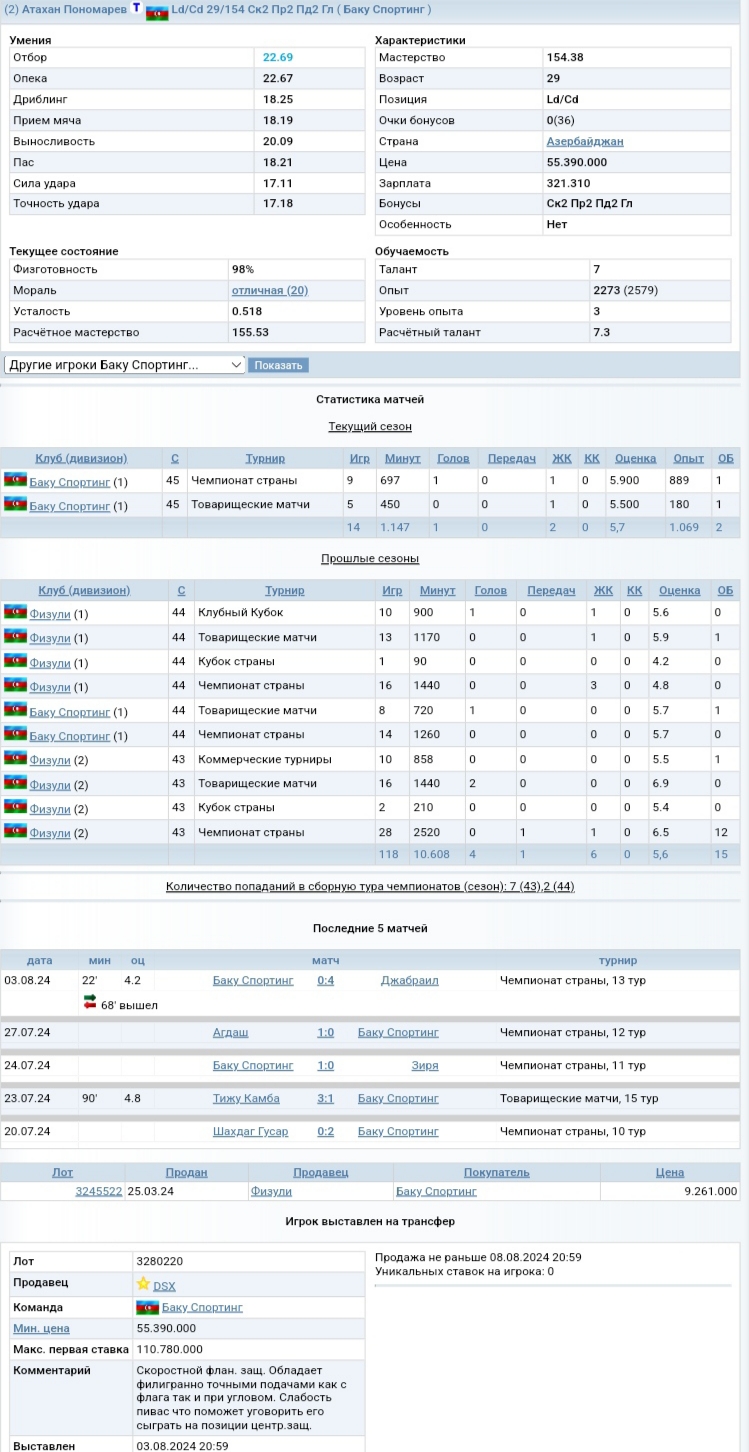Open the Азербайджан country link

click(x=584, y=141)
